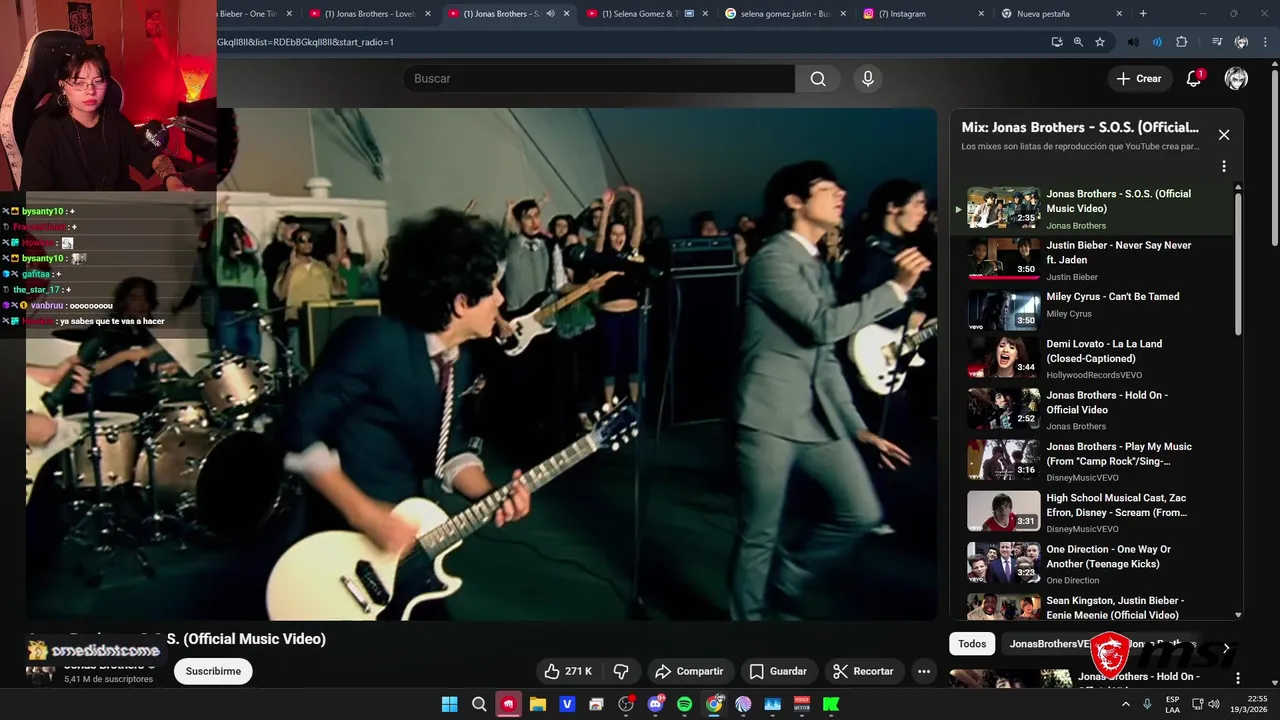Open Chrome media controls icon

coord(1216,42)
